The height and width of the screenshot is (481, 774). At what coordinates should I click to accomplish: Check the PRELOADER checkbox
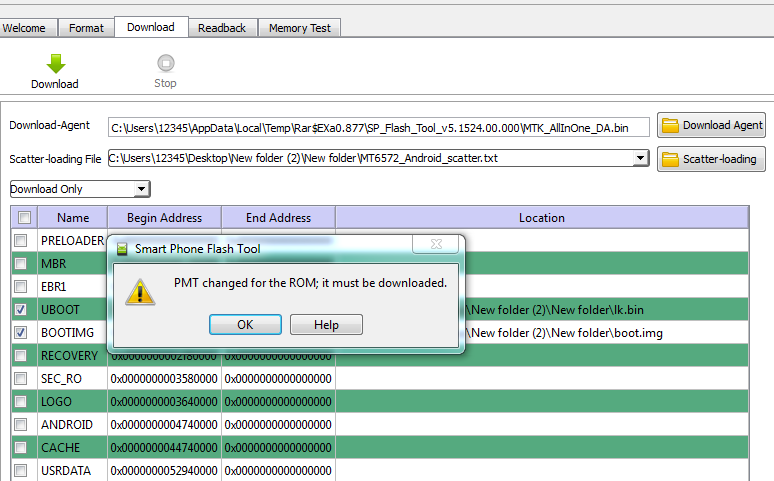click(x=20, y=240)
